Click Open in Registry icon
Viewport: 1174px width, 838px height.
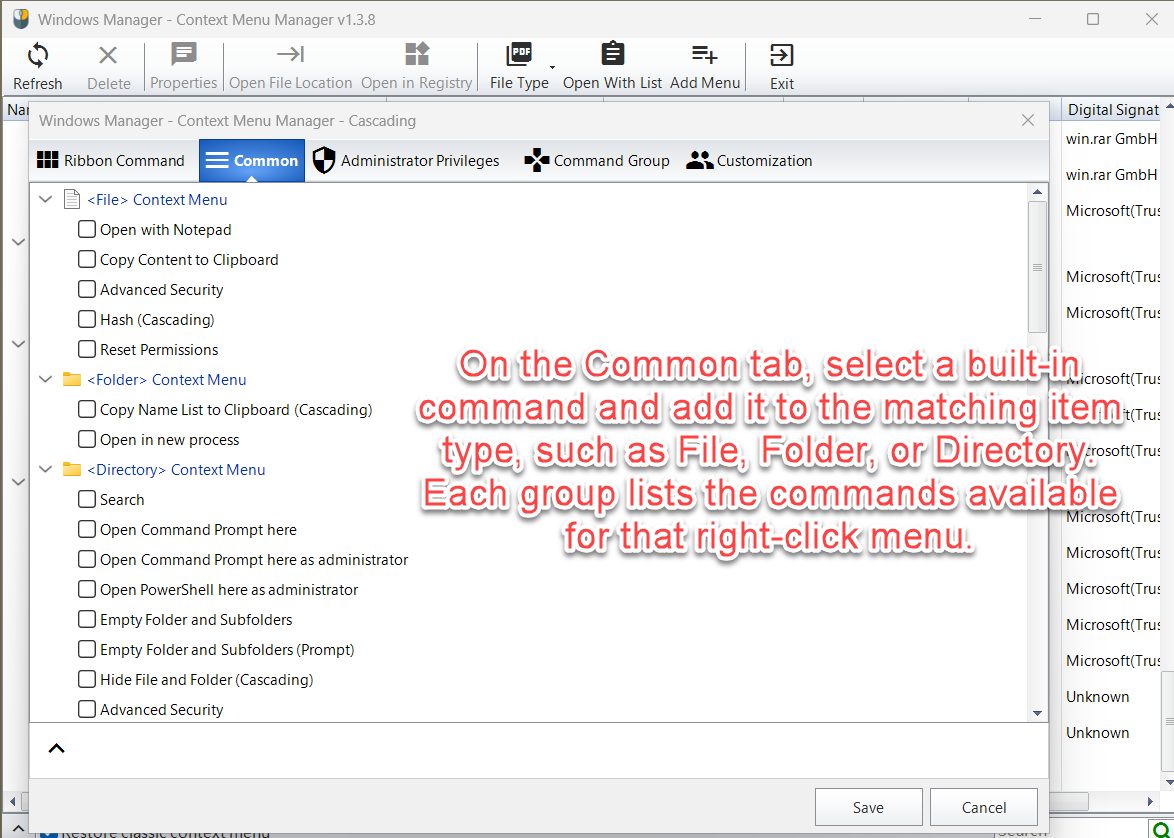pos(416,55)
